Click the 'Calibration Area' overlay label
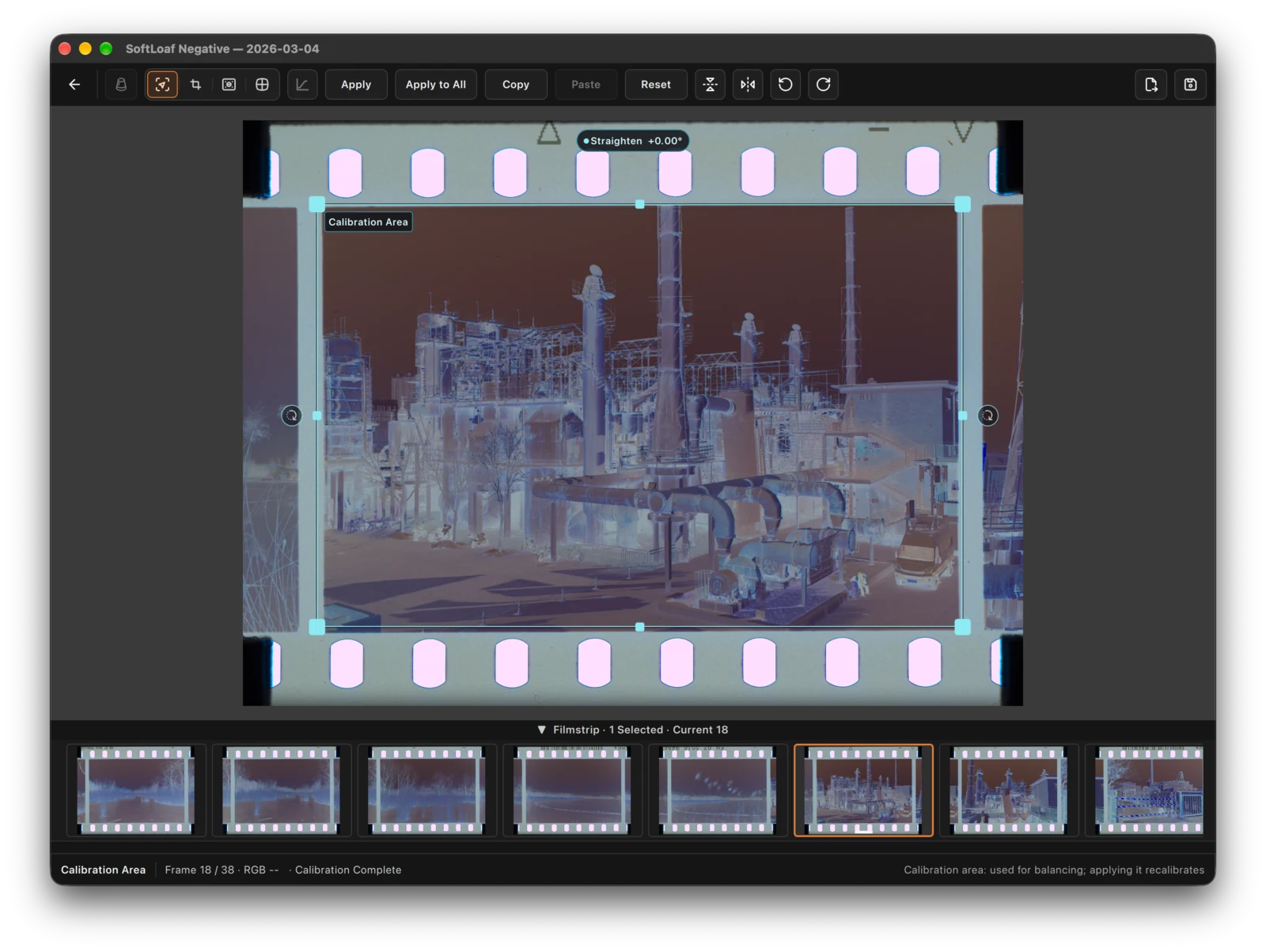The image size is (1266, 952). [368, 222]
